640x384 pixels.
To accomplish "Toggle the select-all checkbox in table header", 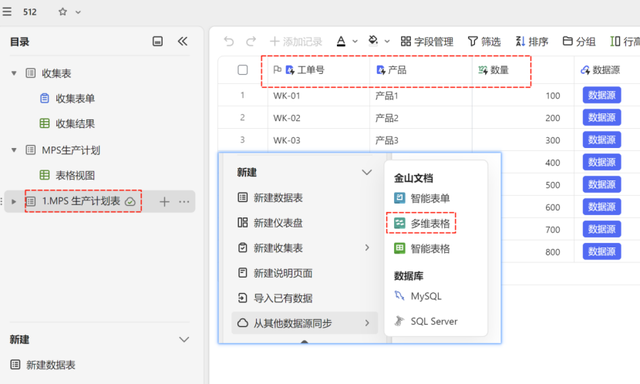I will point(242,70).
